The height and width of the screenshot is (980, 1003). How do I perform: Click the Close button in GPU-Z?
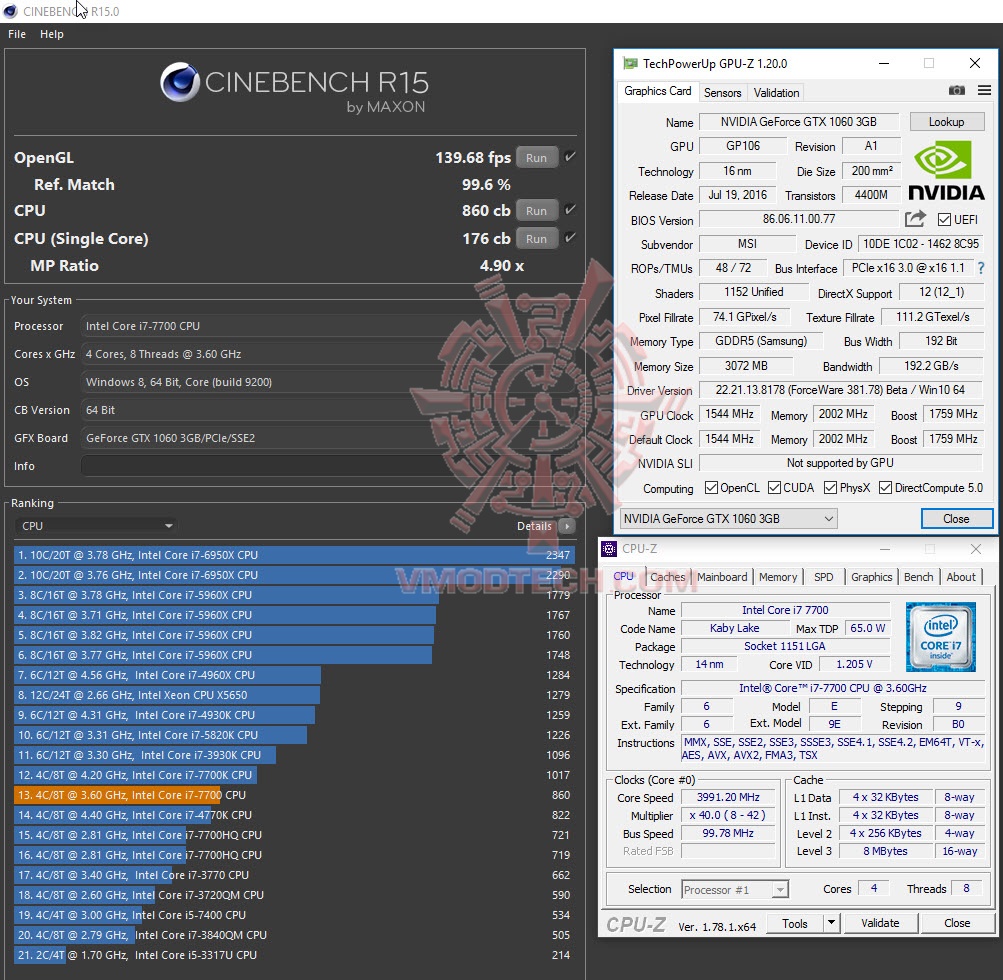[x=956, y=519]
